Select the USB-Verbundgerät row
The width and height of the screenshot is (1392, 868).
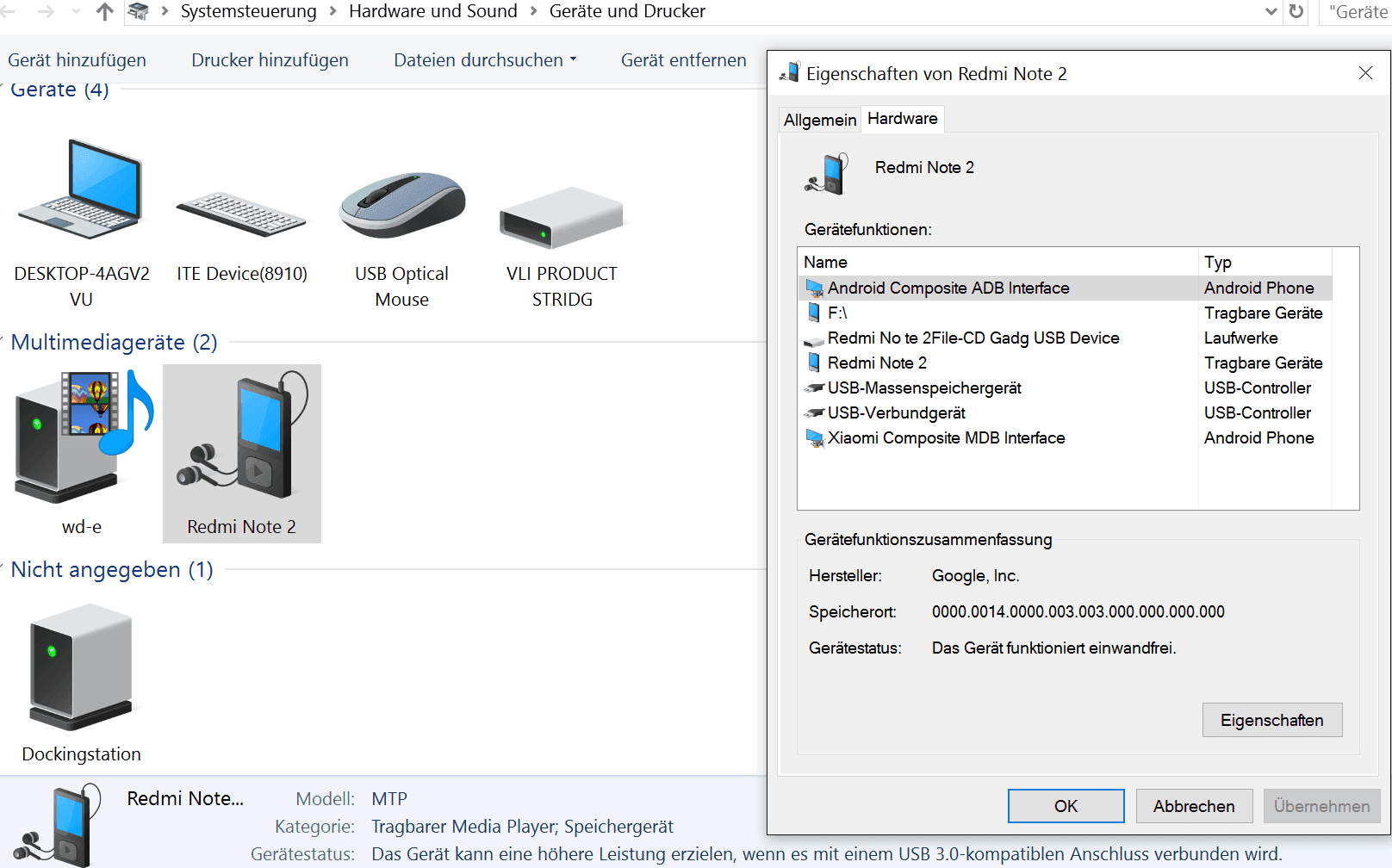point(1065,412)
